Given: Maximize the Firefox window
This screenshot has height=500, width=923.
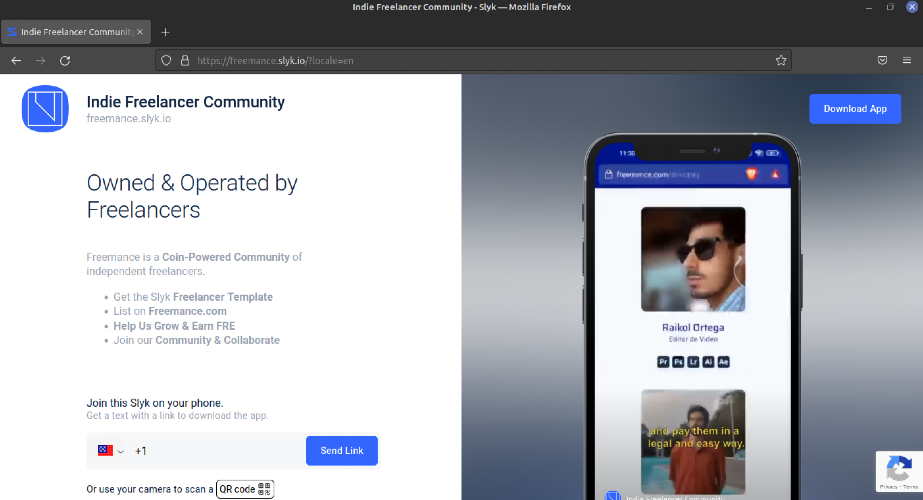Looking at the screenshot, I should click(x=890, y=7).
